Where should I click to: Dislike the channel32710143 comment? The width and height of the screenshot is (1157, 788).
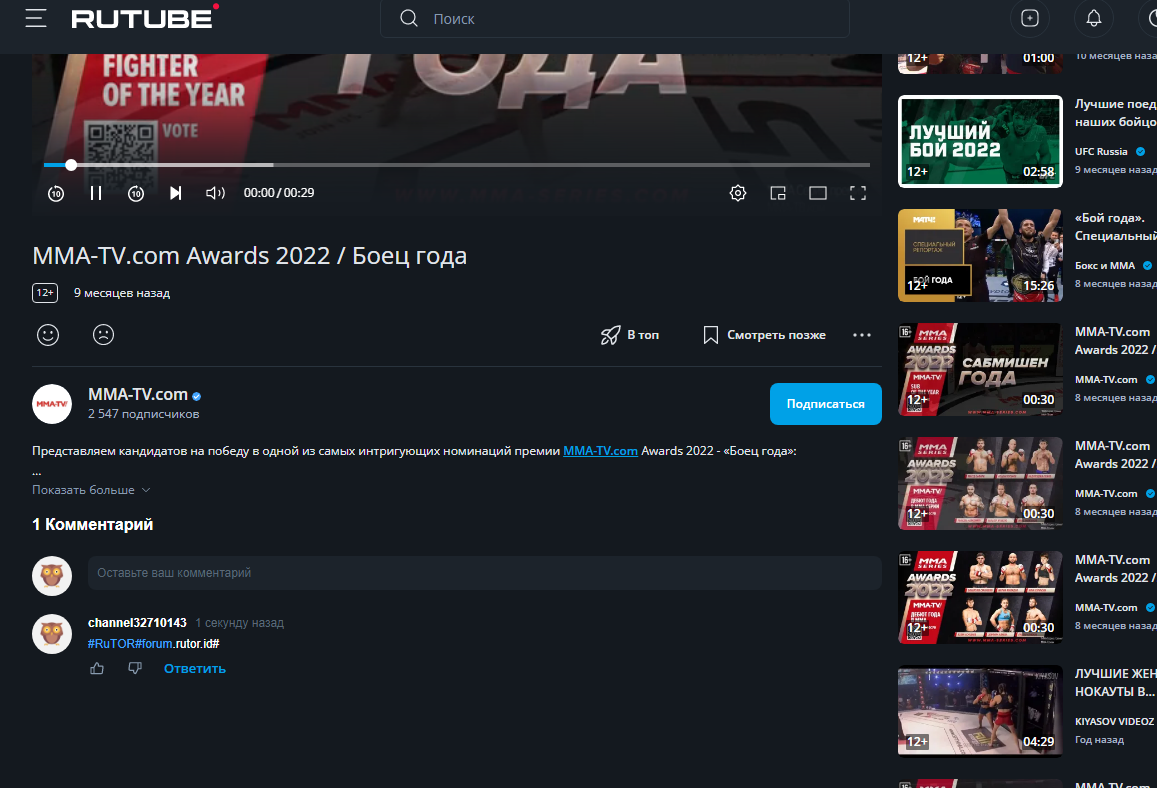pyautogui.click(x=134, y=668)
